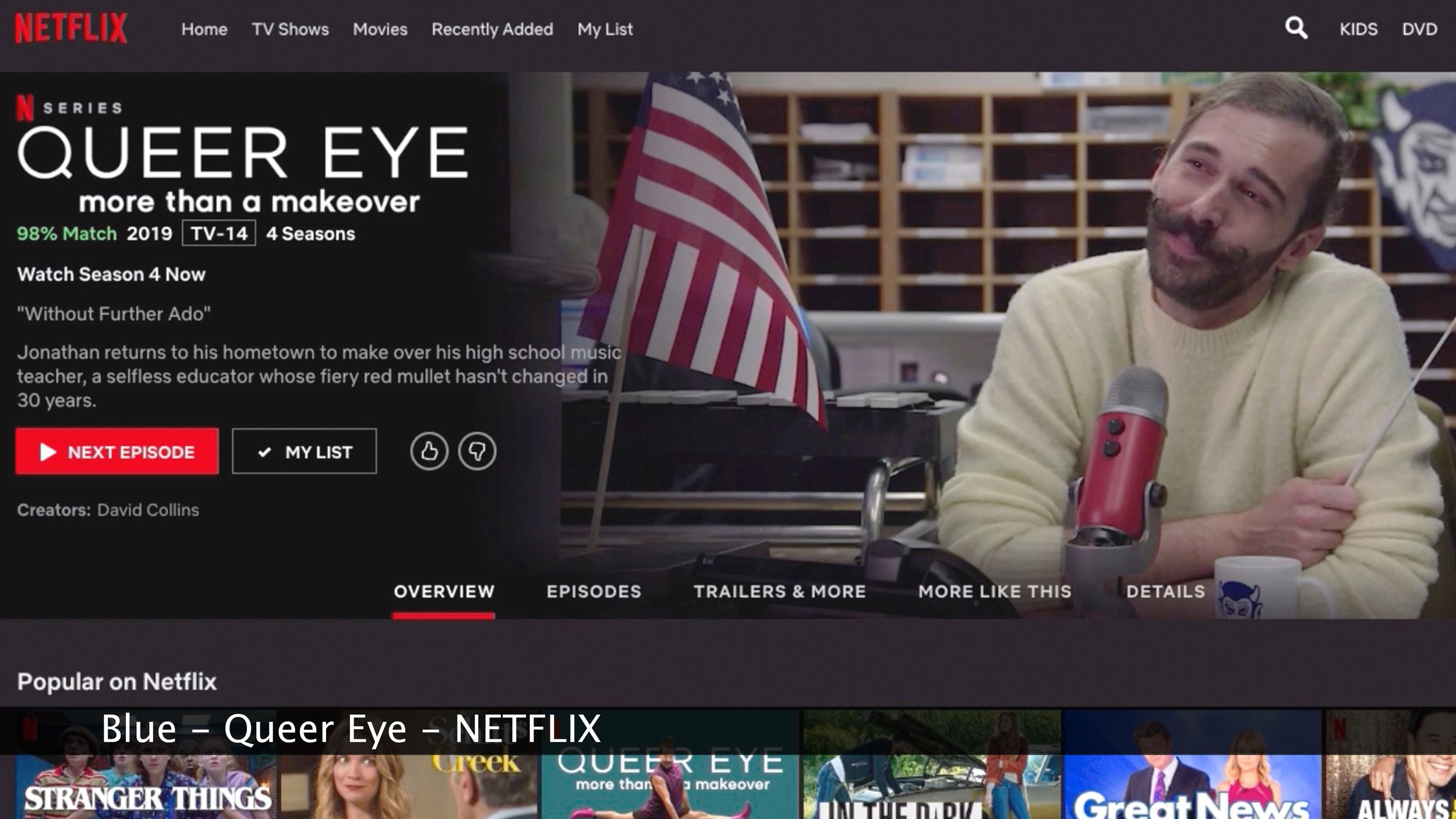
Task: Switch to KIDS profile link
Action: (x=1358, y=29)
